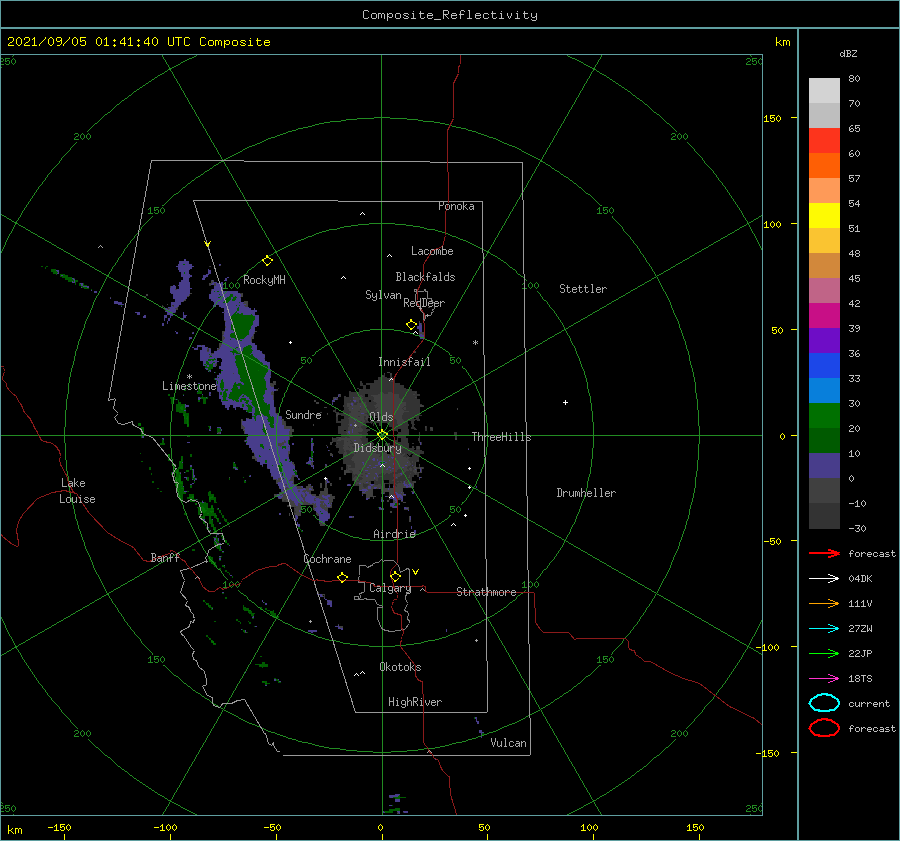Click the cyan 27ZW arrow in legend
Screen dimensions: 900x841
824,629
